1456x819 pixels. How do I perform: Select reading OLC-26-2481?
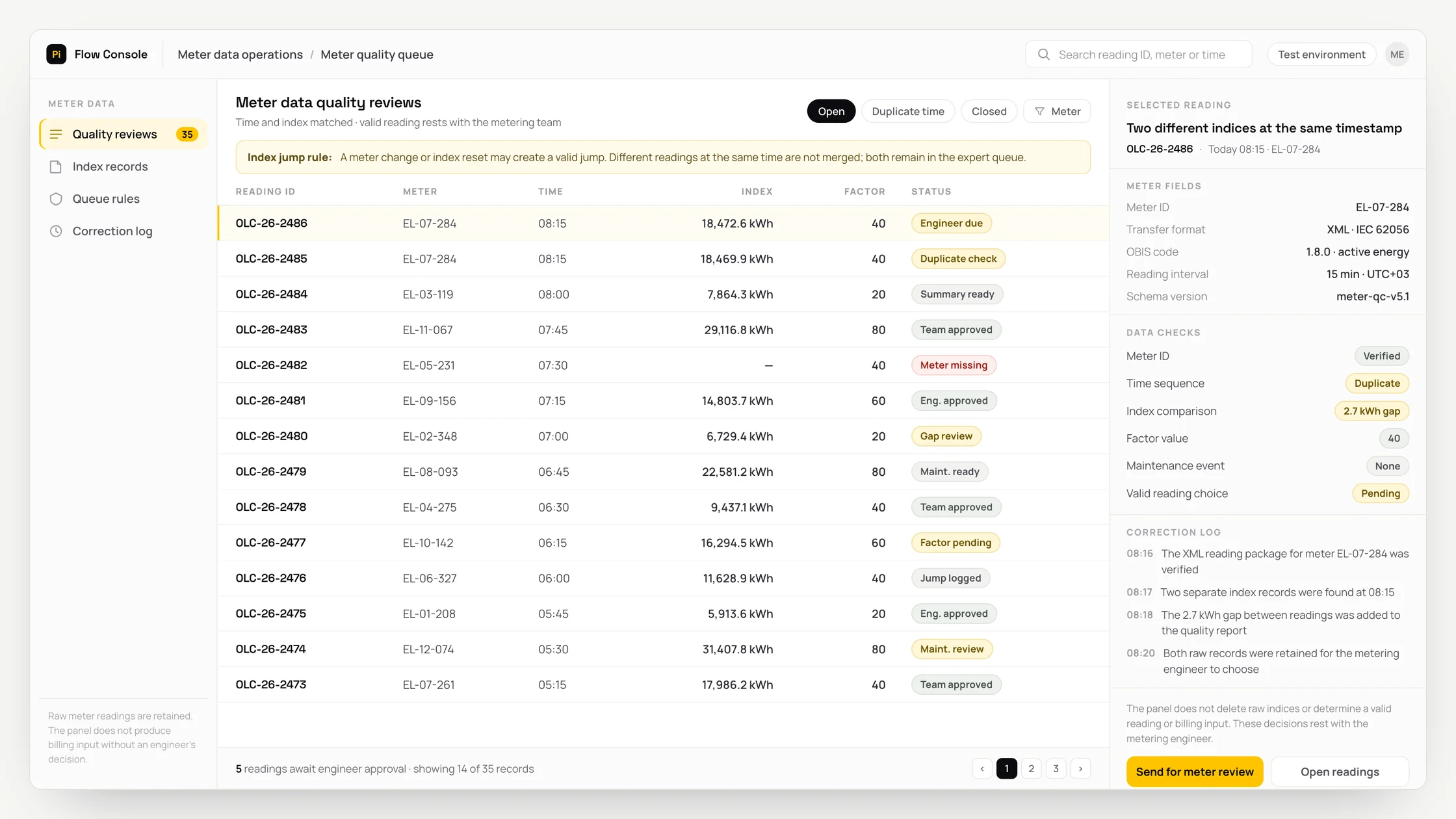663,401
